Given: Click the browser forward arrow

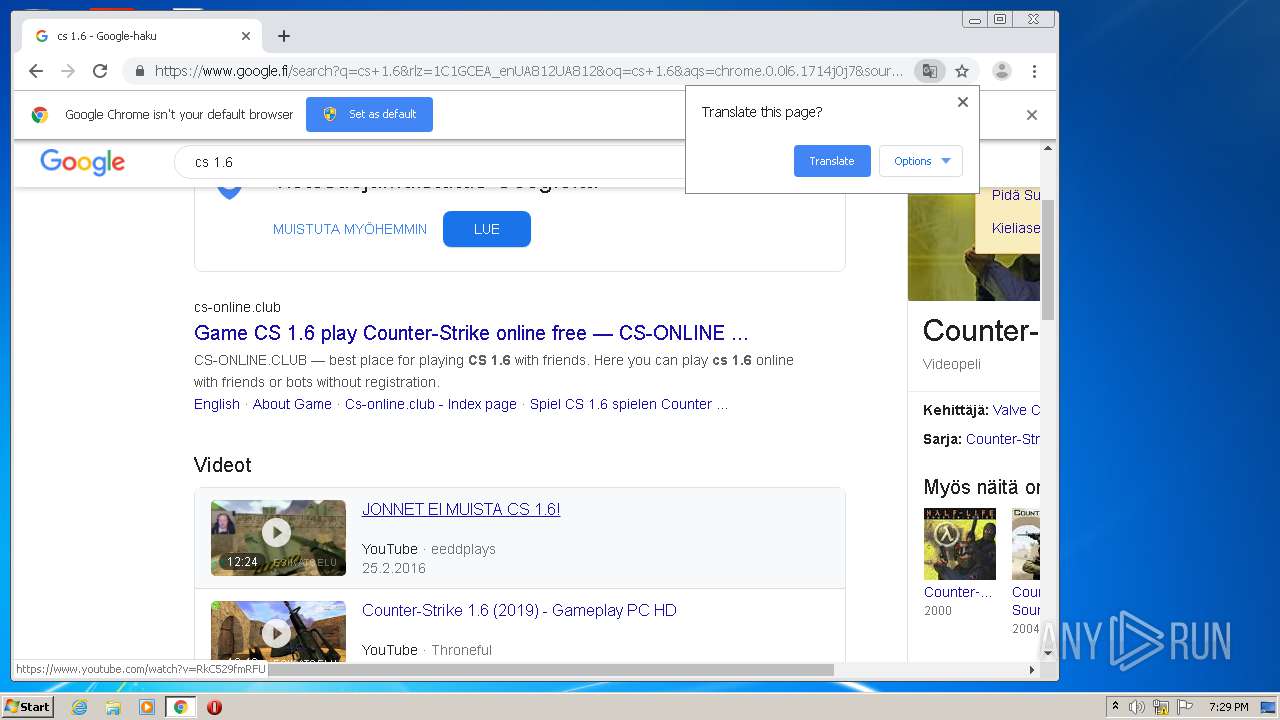Looking at the screenshot, I should point(68,71).
